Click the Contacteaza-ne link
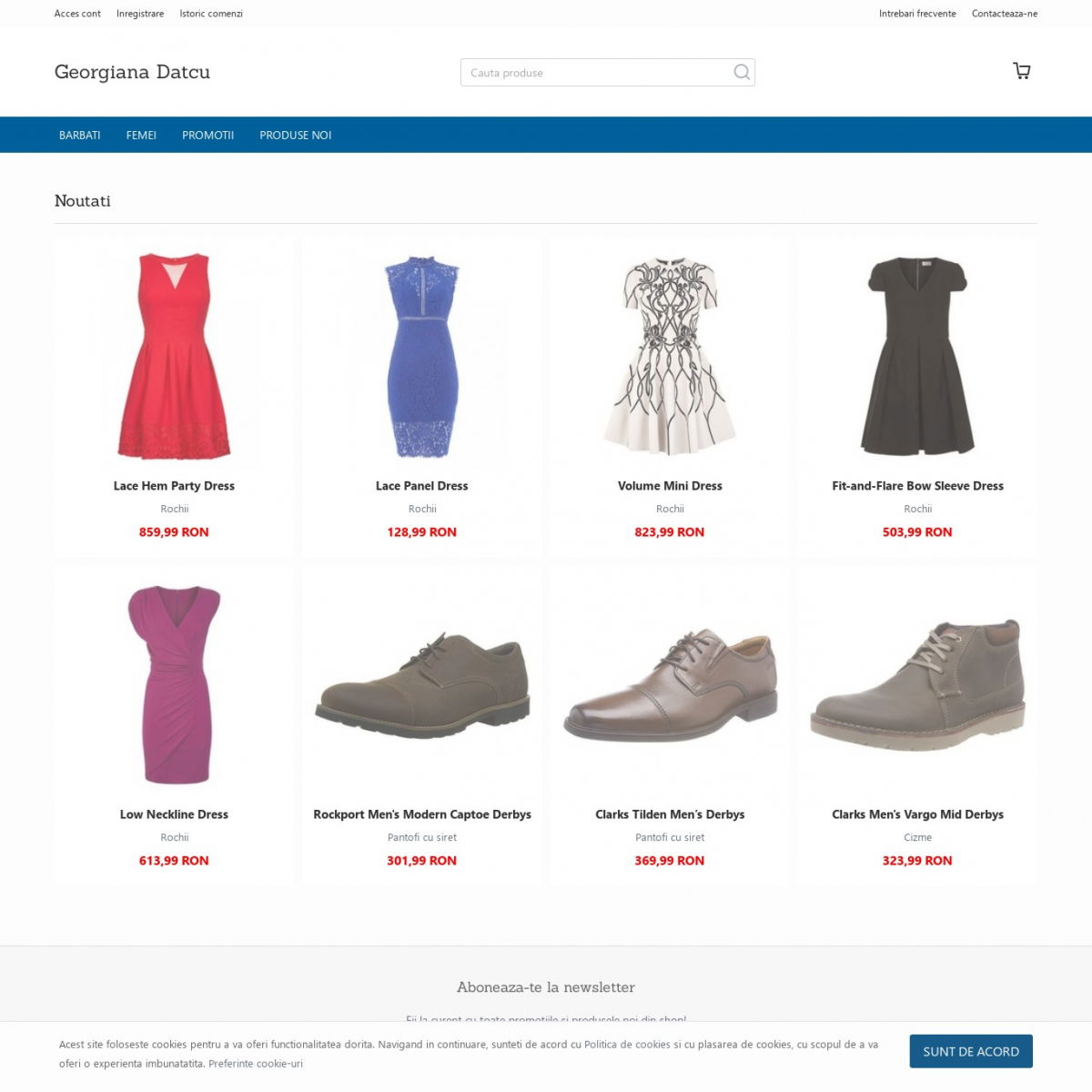Viewport: 1092px width, 1092px height. [1005, 14]
